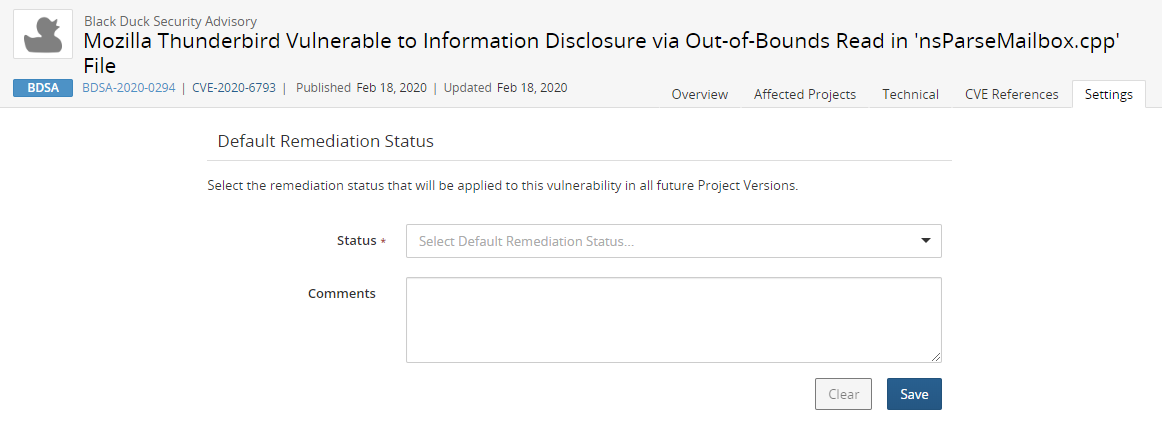Go to the Affected Projects tab
The width and height of the screenshot is (1162, 427).
804,94
